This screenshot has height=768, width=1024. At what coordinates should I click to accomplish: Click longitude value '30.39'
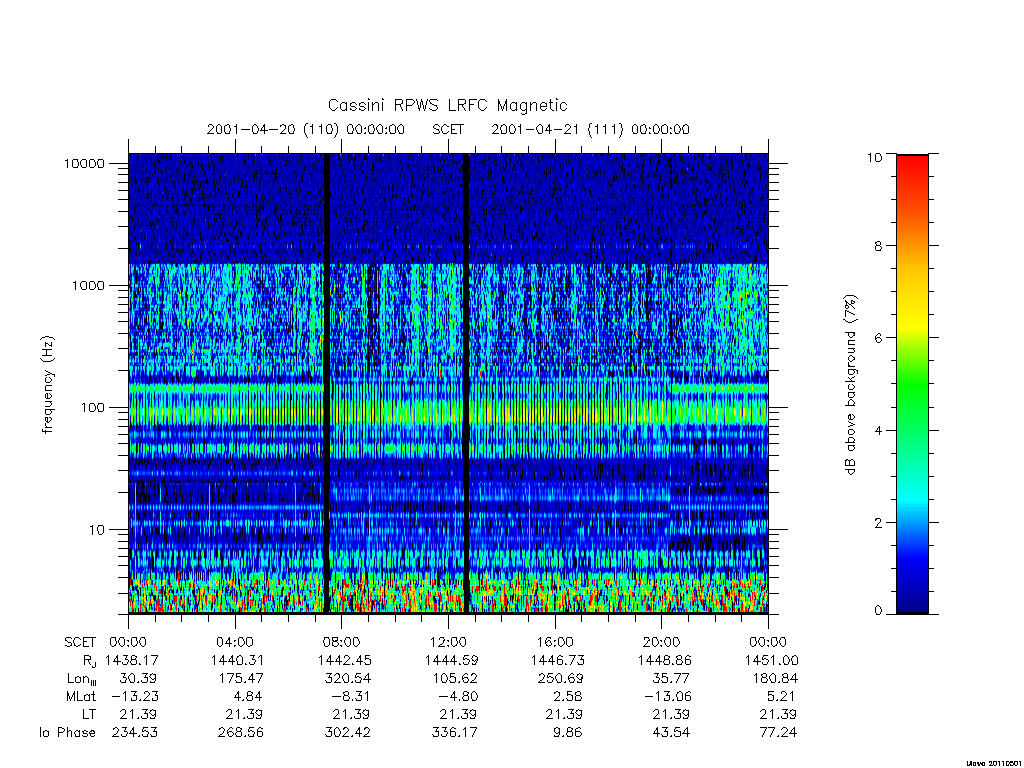138,679
